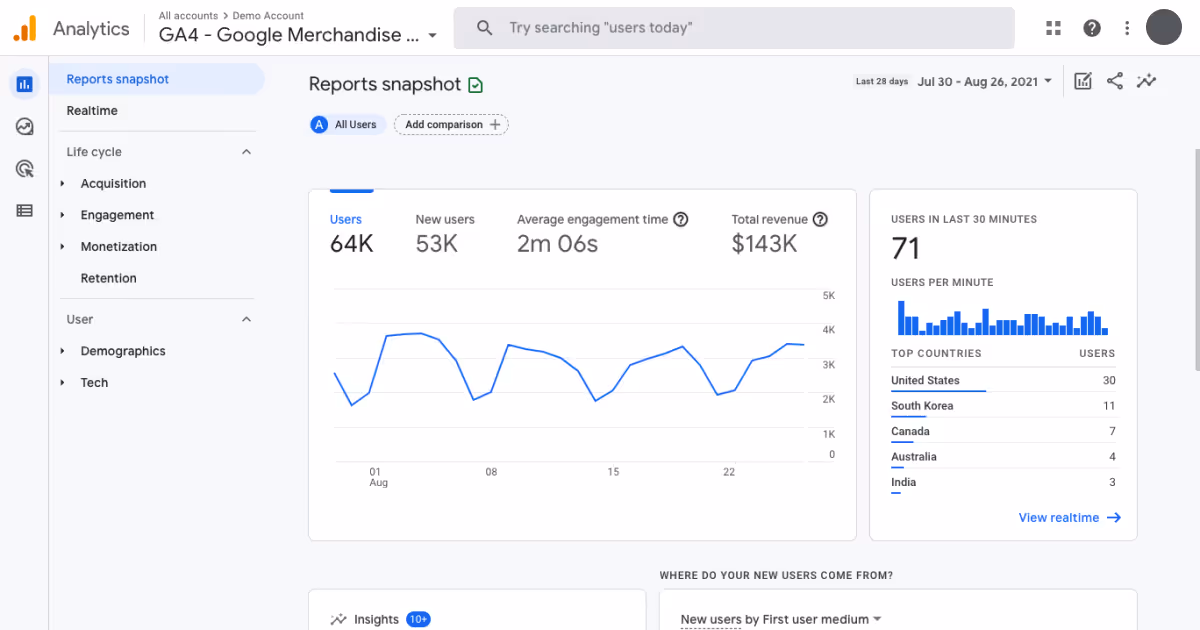
Task: Expand the Tech tree arrow
Action: pyautogui.click(x=62, y=383)
